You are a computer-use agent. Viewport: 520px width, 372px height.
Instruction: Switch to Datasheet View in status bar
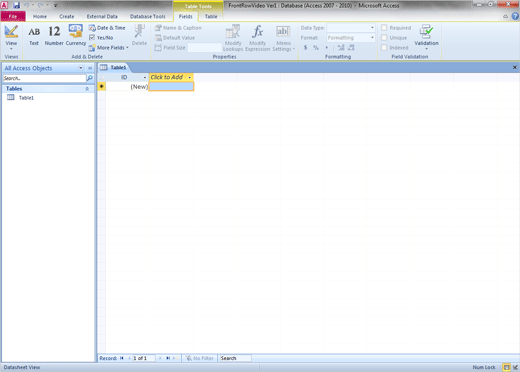click(507, 367)
